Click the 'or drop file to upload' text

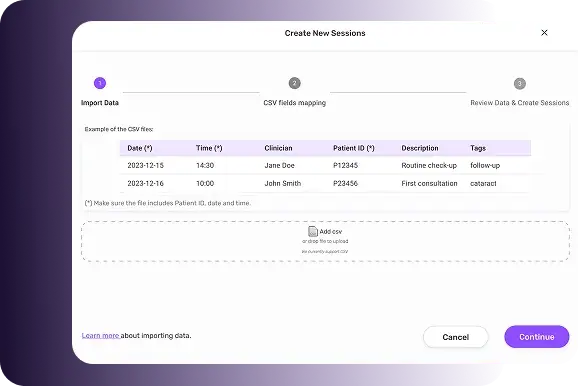point(325,241)
